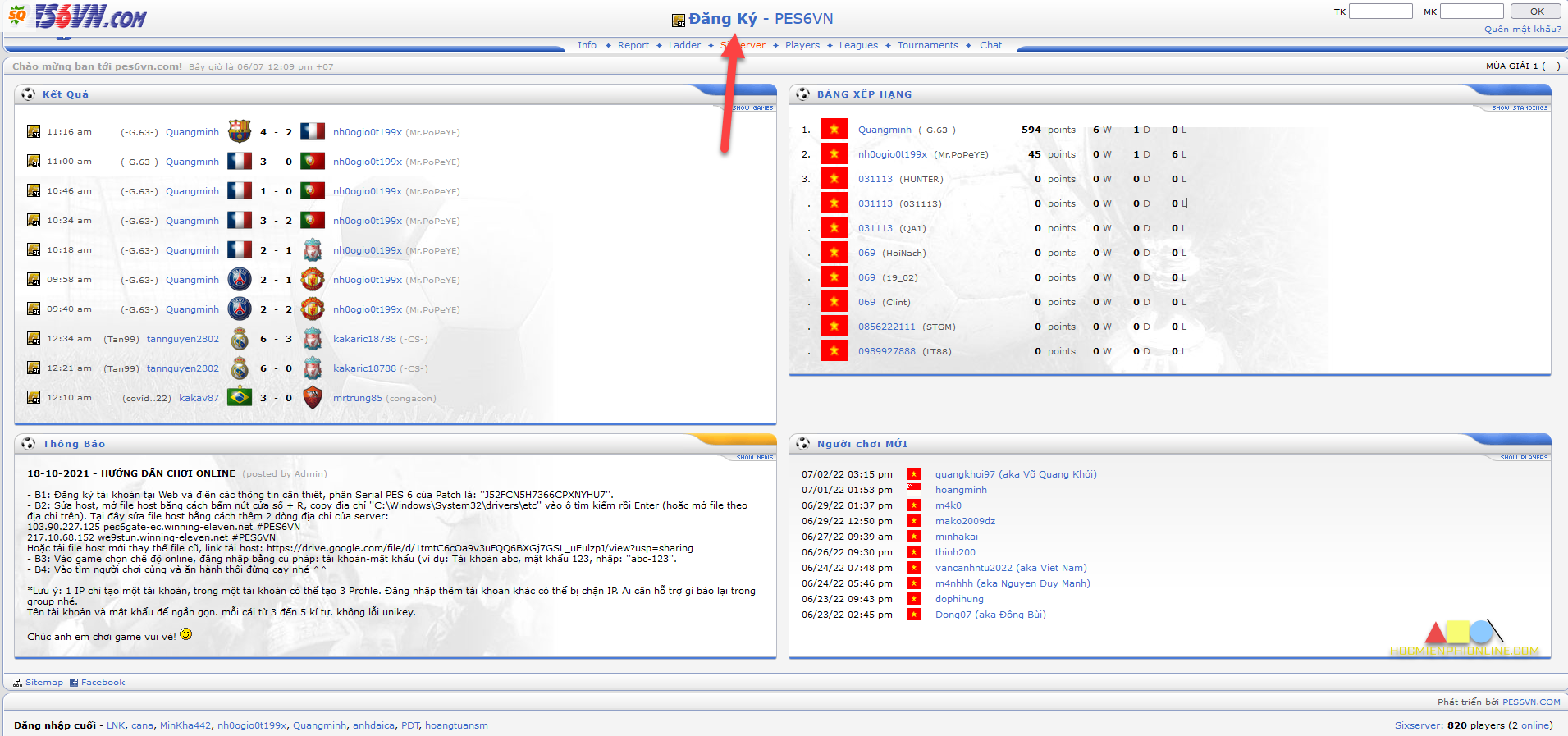Open tannguyen2802 in the 12:34 am result
This screenshot has height=736, width=1568.
click(183, 338)
